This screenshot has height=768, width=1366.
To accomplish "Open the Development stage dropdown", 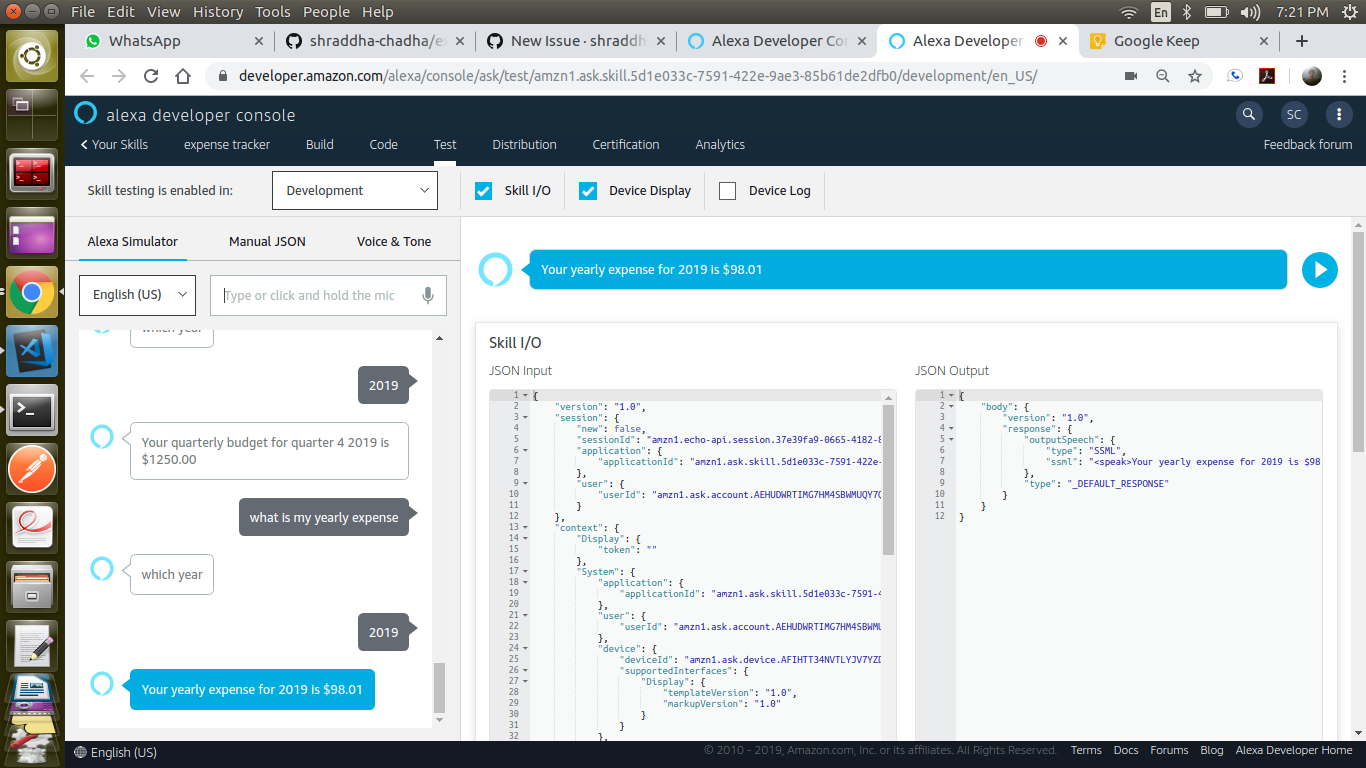I will (x=355, y=190).
